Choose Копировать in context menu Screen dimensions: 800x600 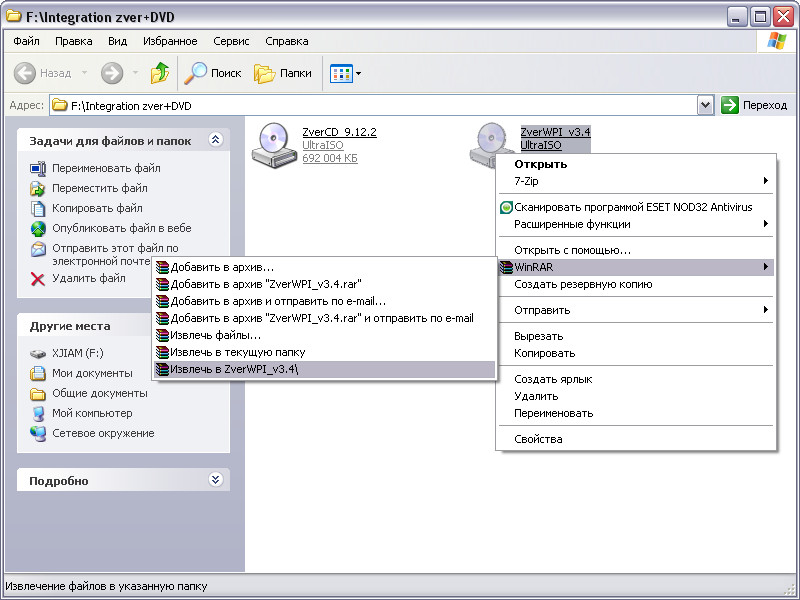coord(636,353)
